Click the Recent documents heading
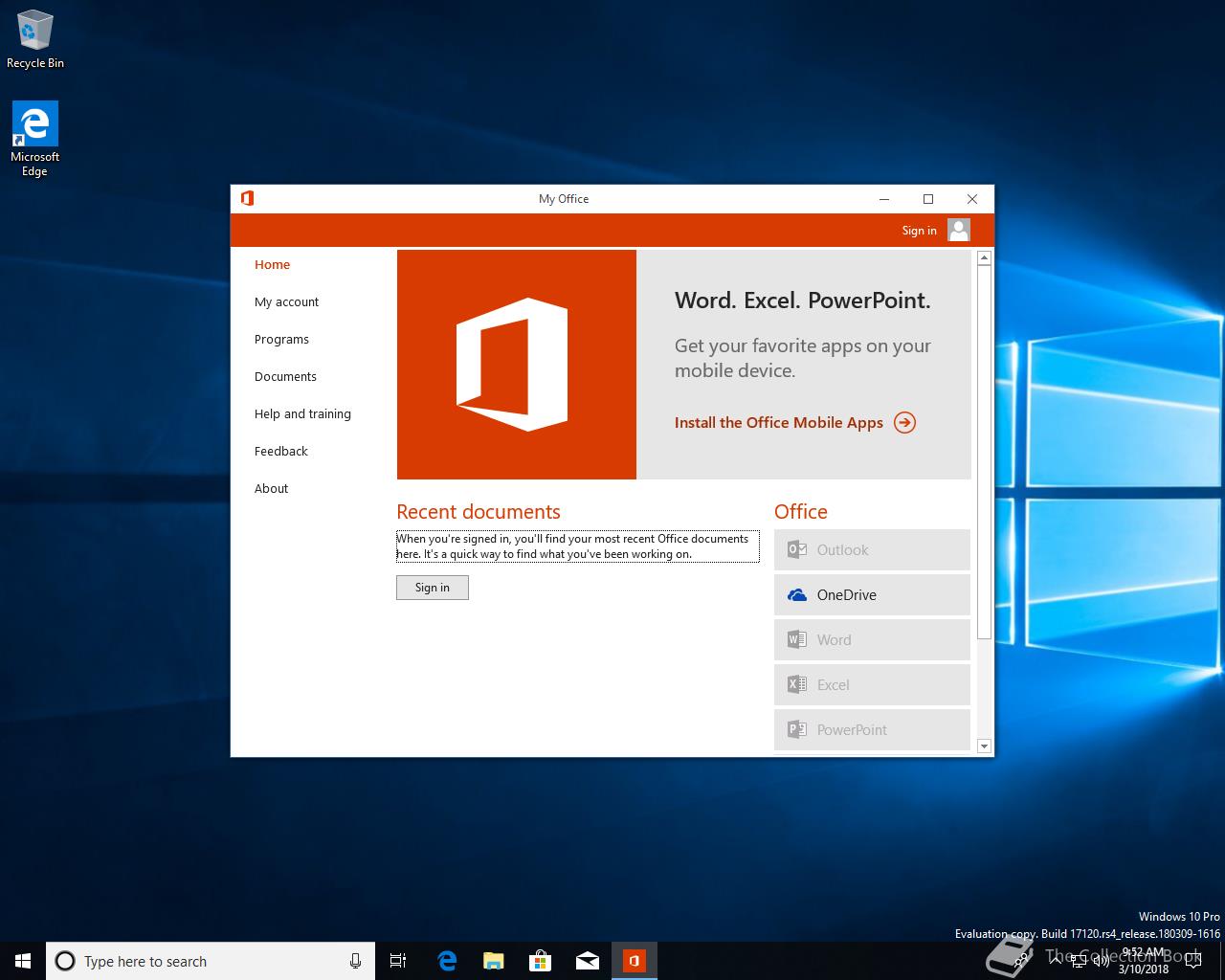Image resolution: width=1225 pixels, height=980 pixels. pos(479,512)
